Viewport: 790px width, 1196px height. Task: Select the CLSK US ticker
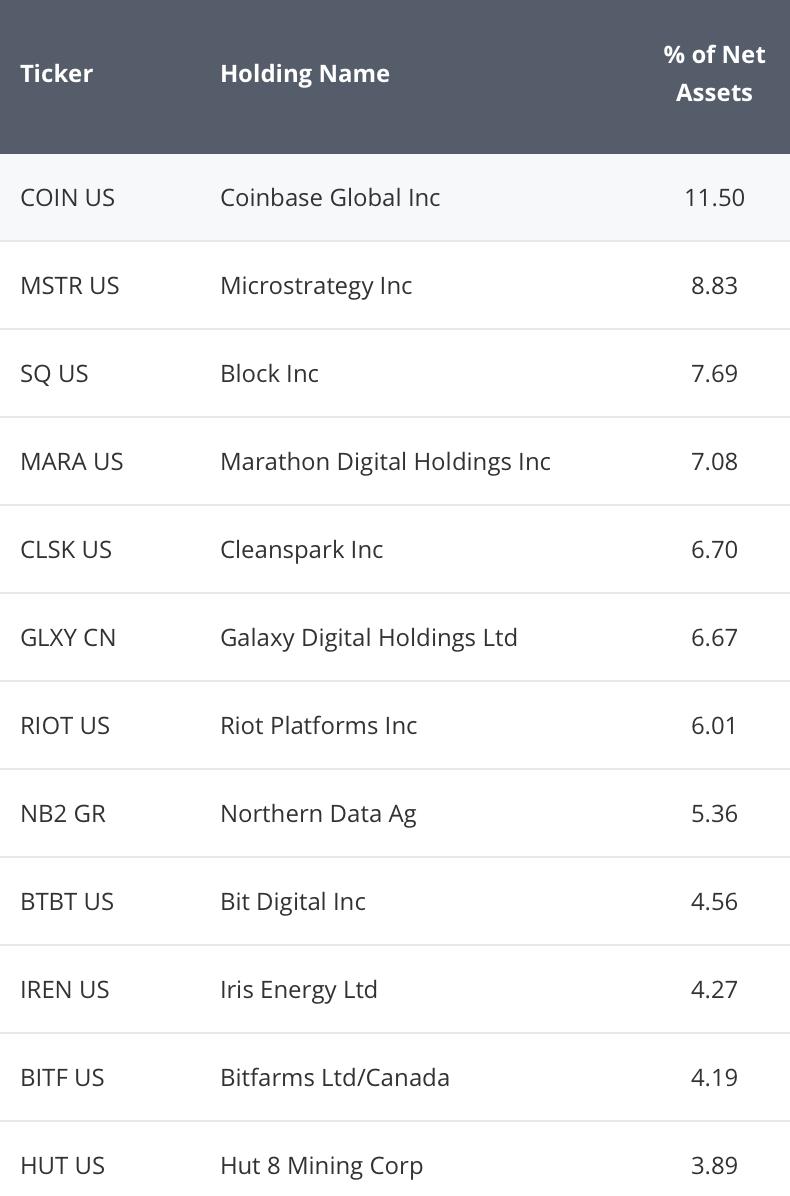66,549
